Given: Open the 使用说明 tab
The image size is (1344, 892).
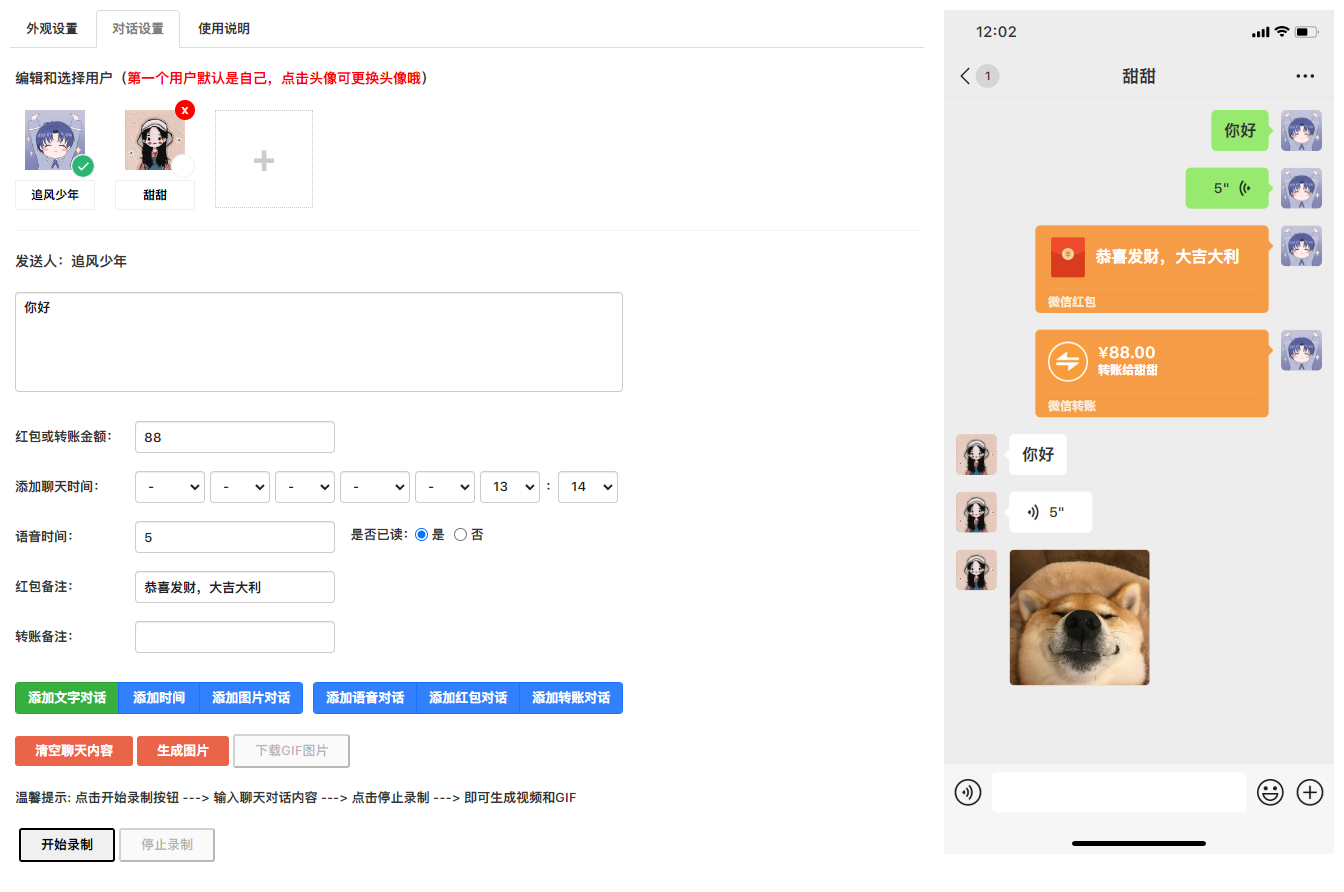Looking at the screenshot, I should pyautogui.click(x=223, y=29).
